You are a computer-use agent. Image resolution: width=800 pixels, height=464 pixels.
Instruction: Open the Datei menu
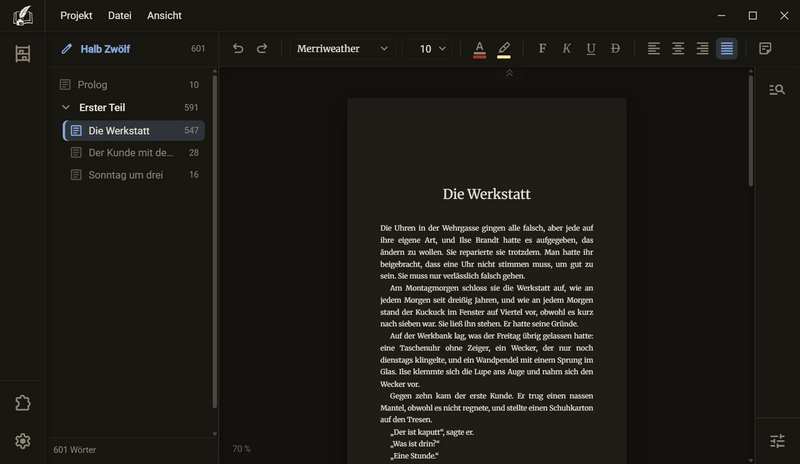[119, 16]
